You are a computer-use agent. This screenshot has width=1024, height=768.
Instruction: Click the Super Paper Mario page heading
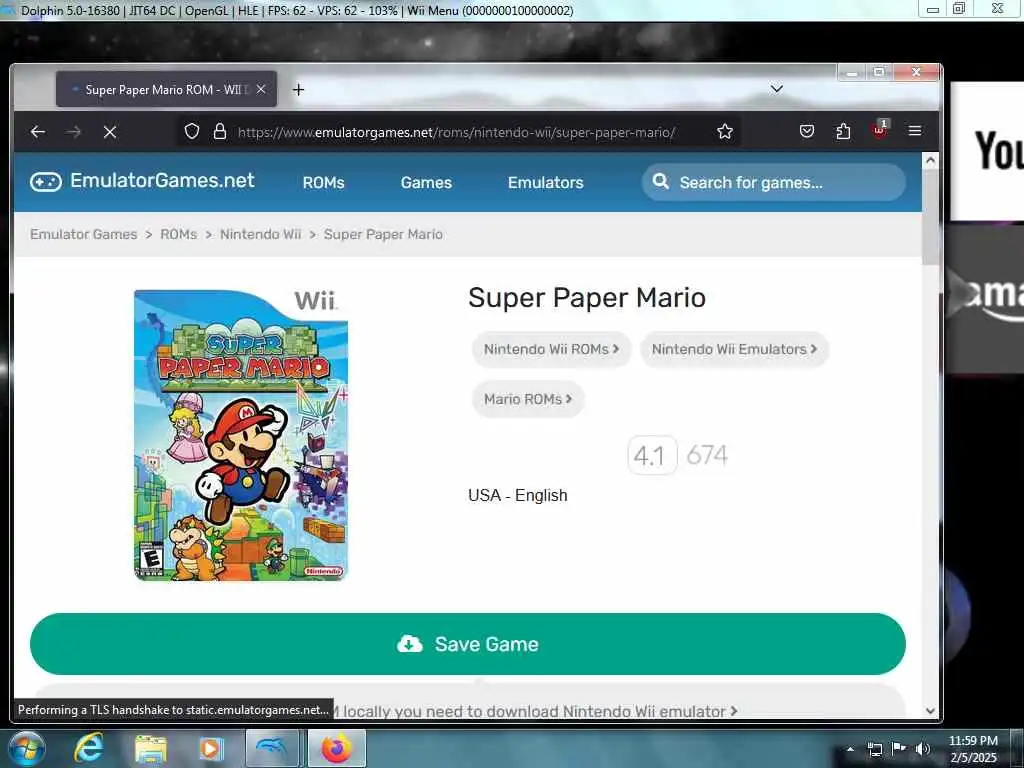(x=586, y=298)
